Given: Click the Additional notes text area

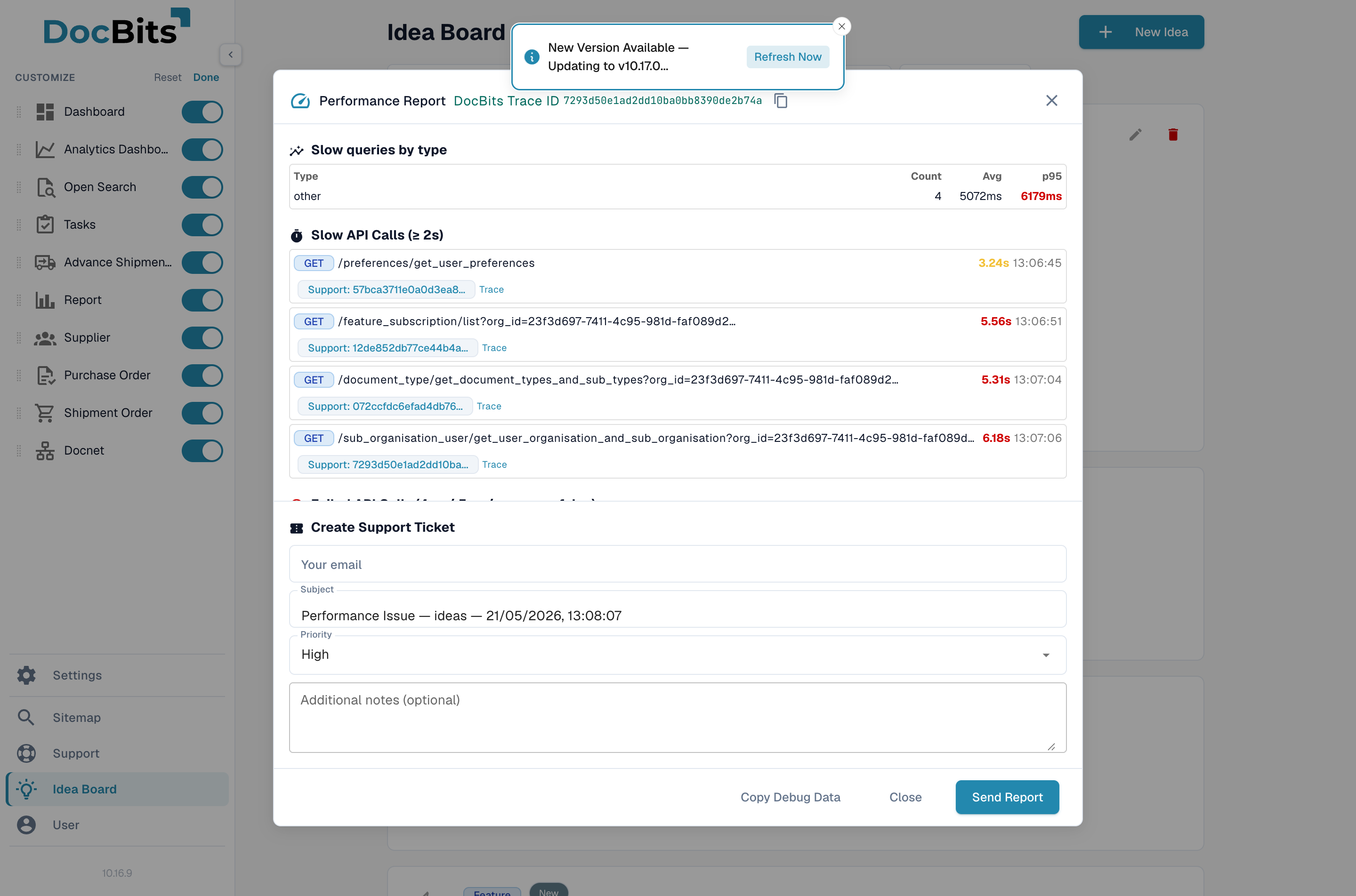Looking at the screenshot, I should (x=678, y=718).
